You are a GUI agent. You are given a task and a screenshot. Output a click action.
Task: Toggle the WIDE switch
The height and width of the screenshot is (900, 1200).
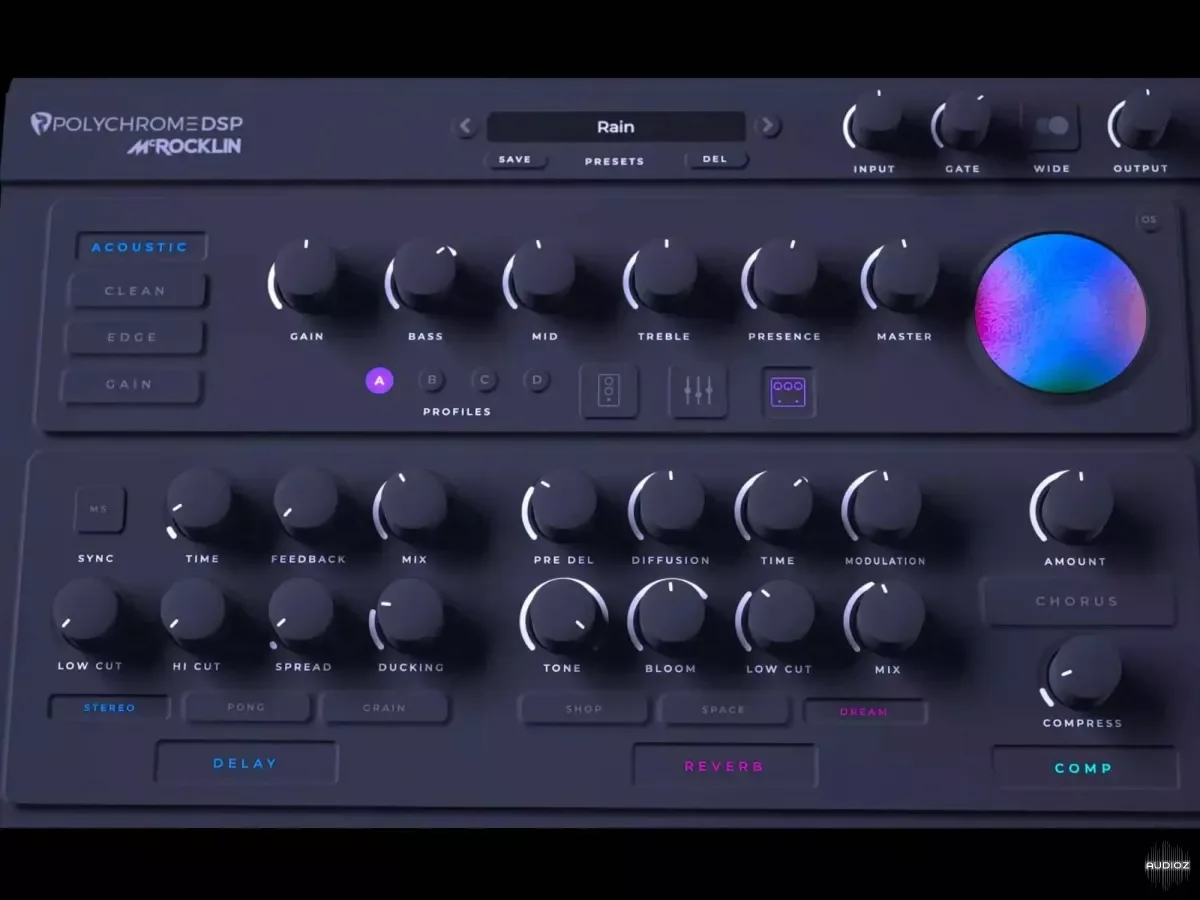coord(1050,126)
